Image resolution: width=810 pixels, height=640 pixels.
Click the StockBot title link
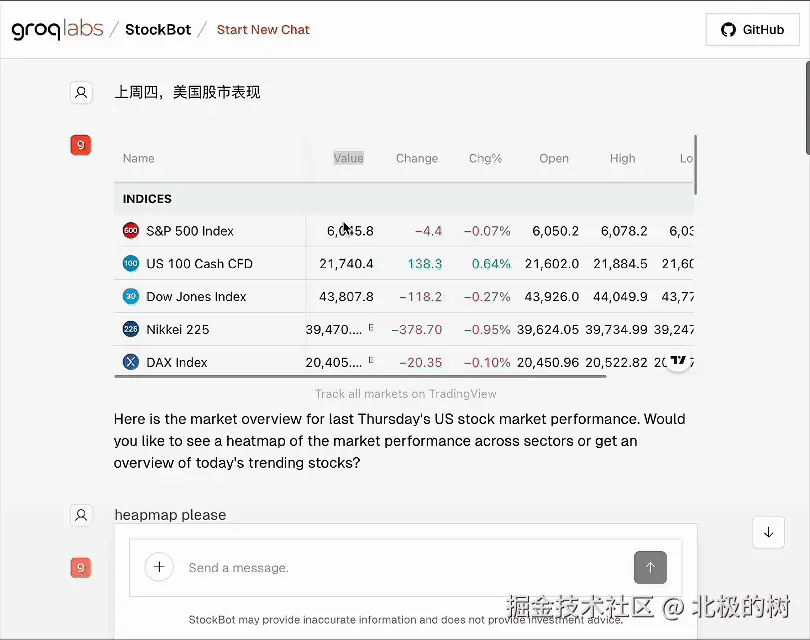coord(158,29)
